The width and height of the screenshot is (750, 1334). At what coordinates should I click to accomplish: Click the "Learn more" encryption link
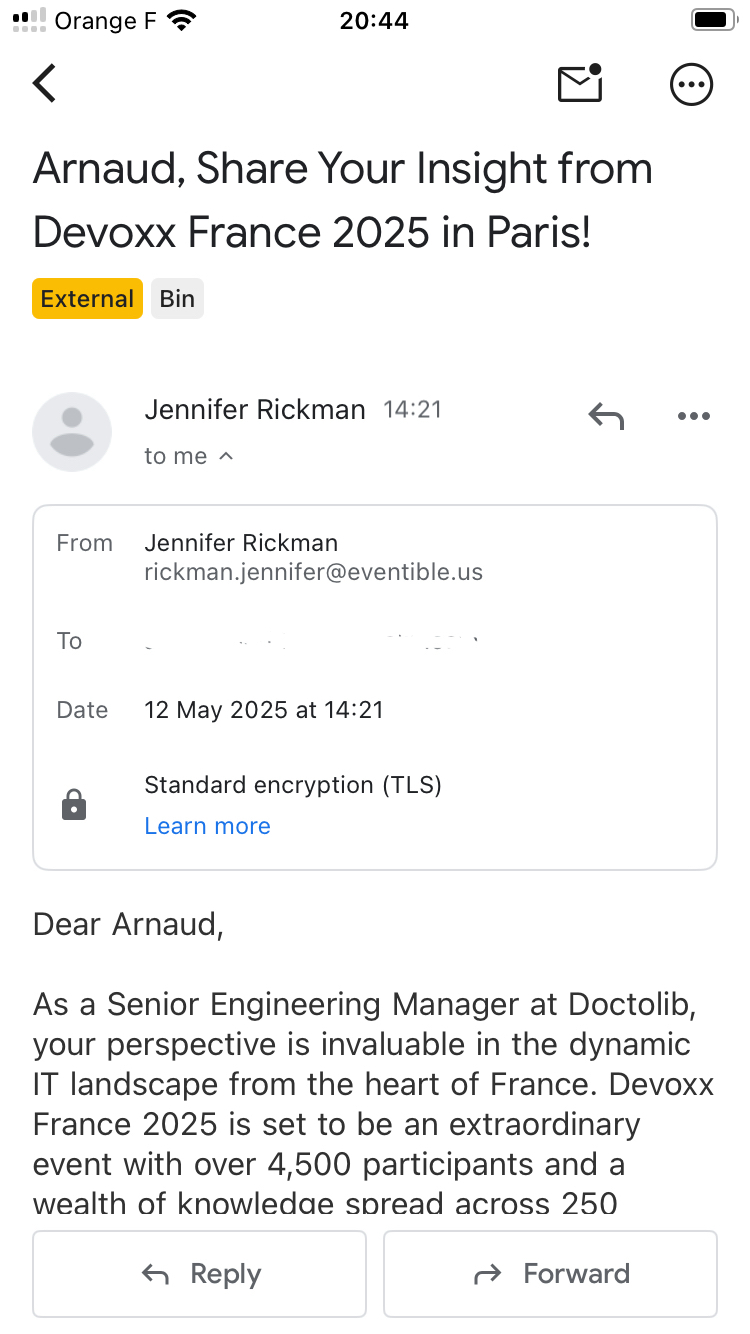pyautogui.click(x=207, y=826)
